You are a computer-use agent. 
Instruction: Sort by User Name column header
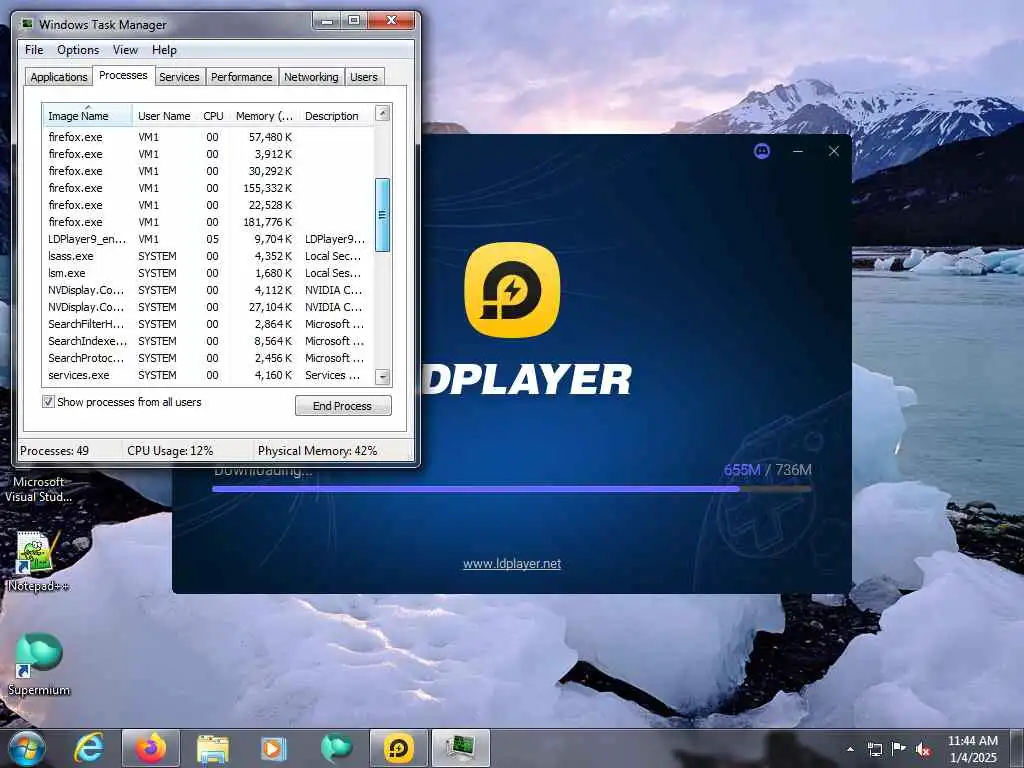[165, 116]
